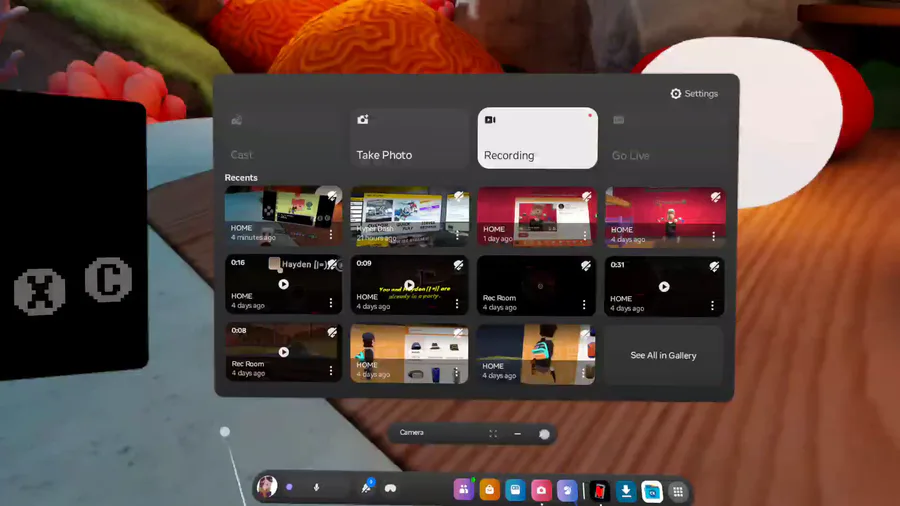Click cloud sync icon on 0:09 HOME video
Screen dimensions: 900x506
(x=459, y=264)
